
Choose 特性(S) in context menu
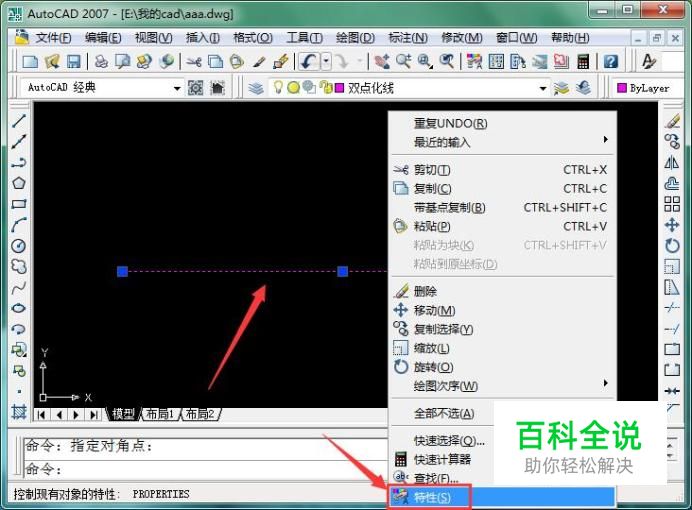(x=502, y=497)
